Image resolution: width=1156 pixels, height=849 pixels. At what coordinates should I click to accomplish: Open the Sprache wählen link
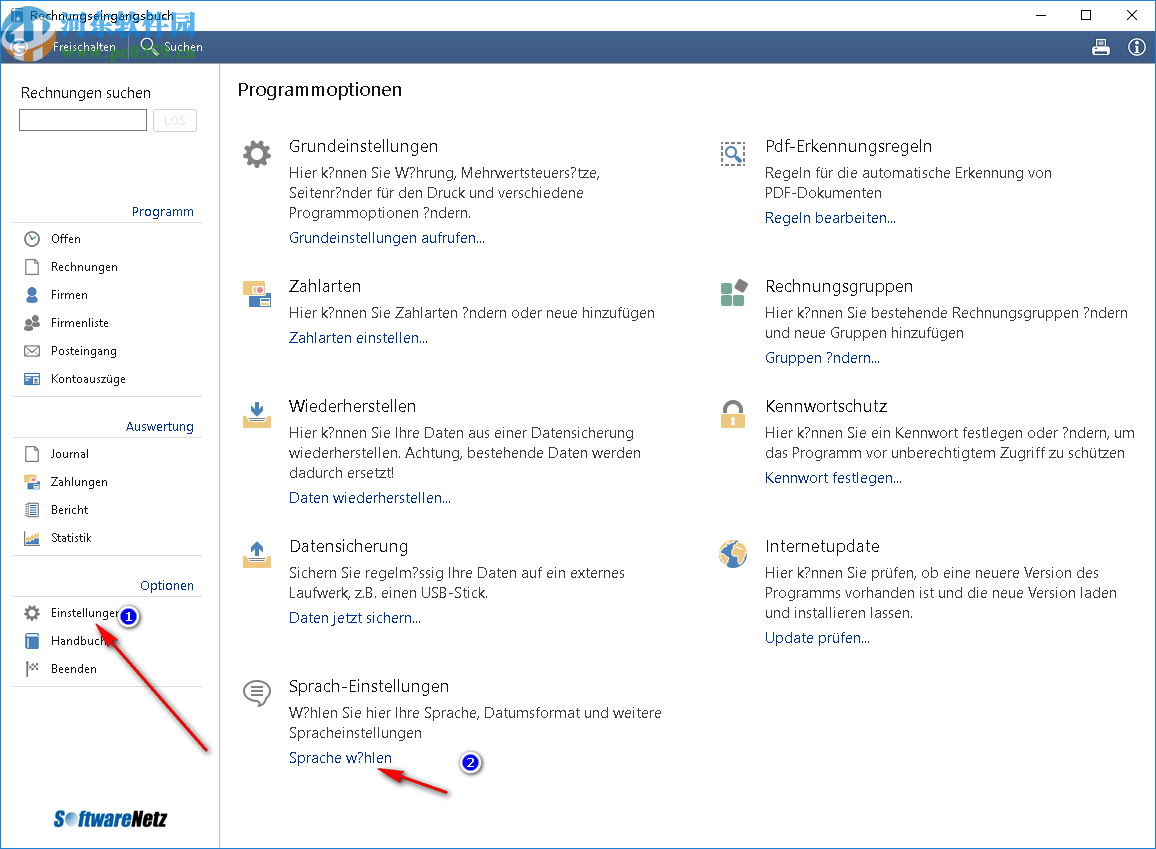(x=340, y=758)
